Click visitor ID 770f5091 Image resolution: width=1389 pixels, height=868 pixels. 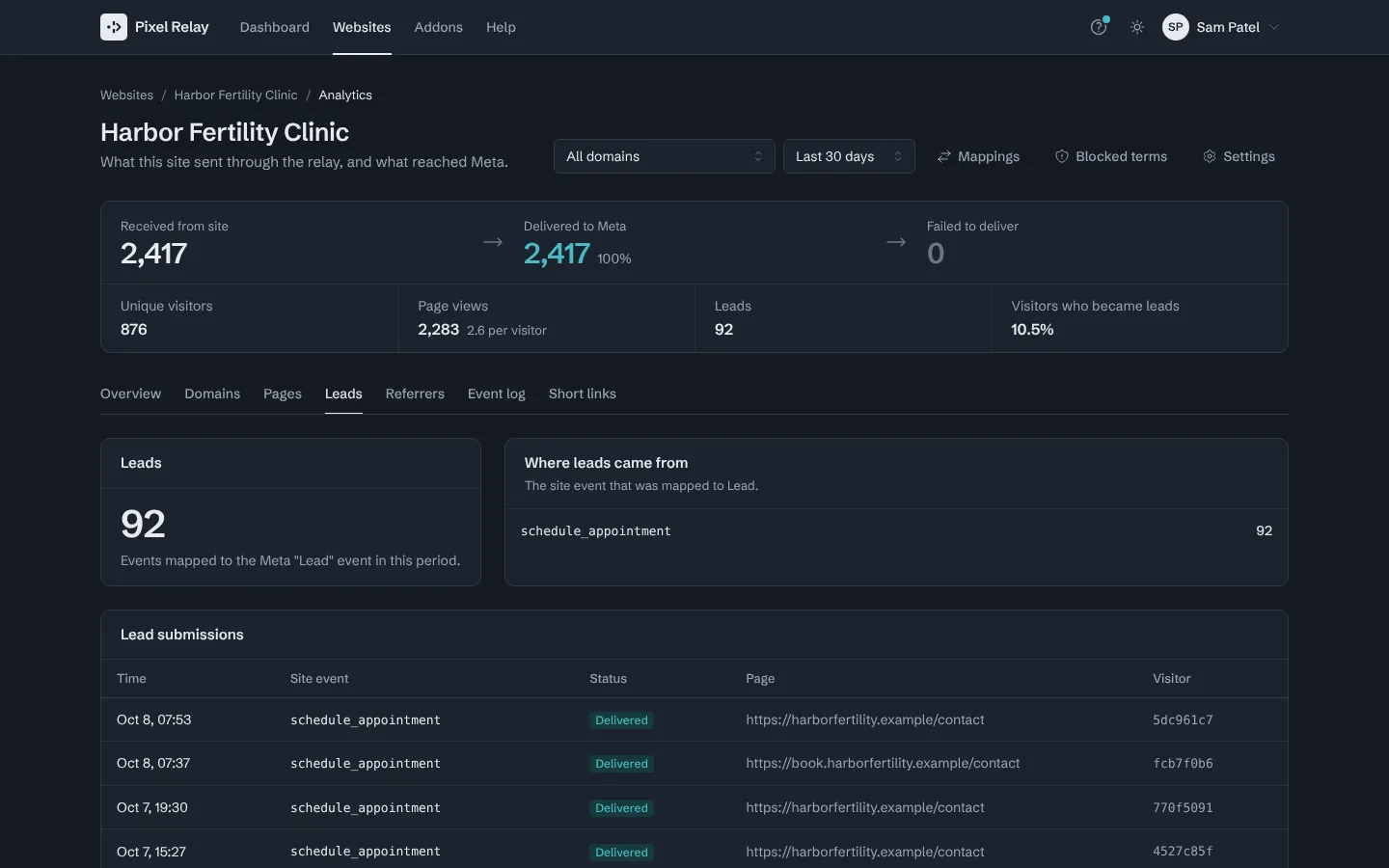point(1183,807)
